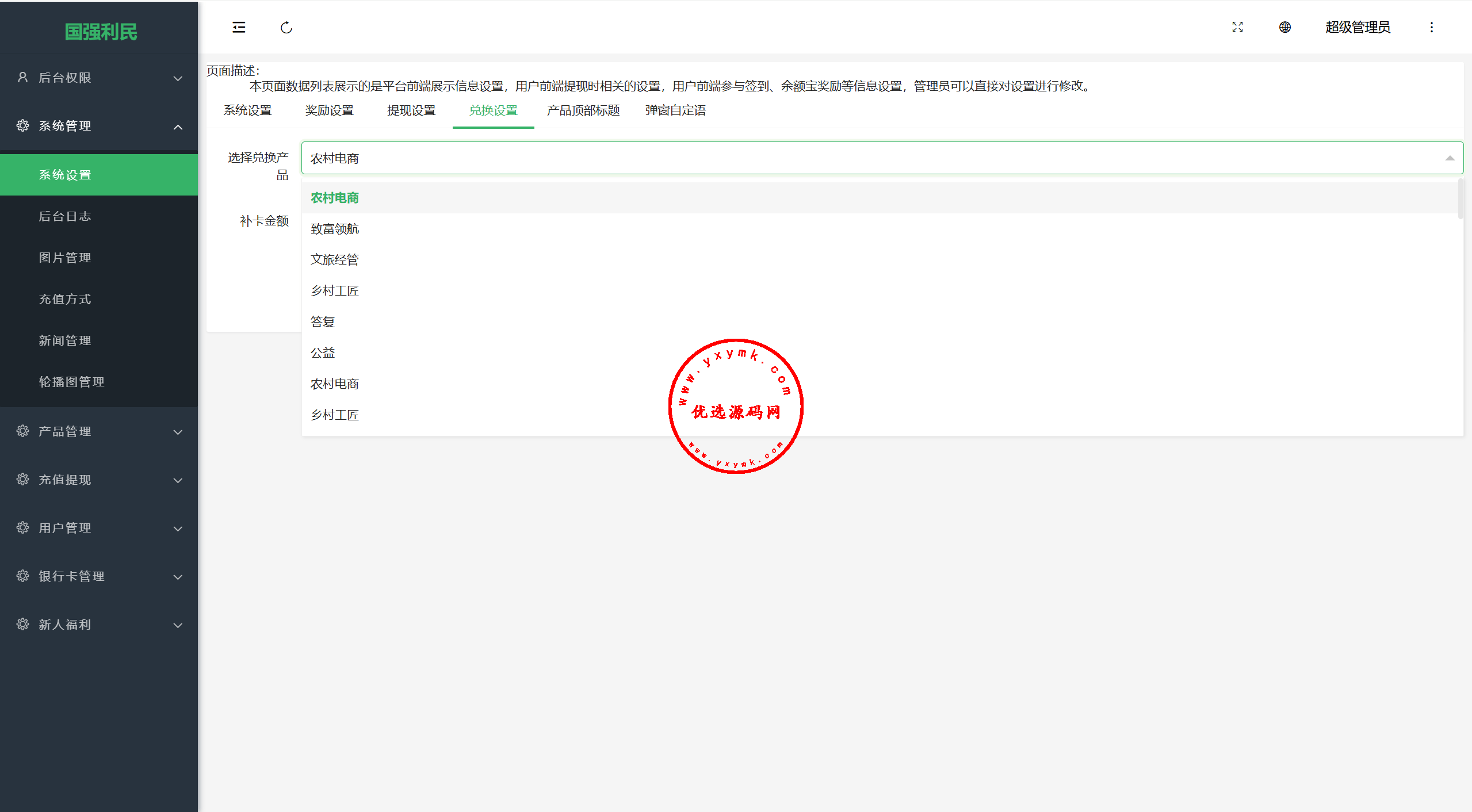Close the product dropdown via its arrow
This screenshot has width=1472, height=812.
point(1450,158)
